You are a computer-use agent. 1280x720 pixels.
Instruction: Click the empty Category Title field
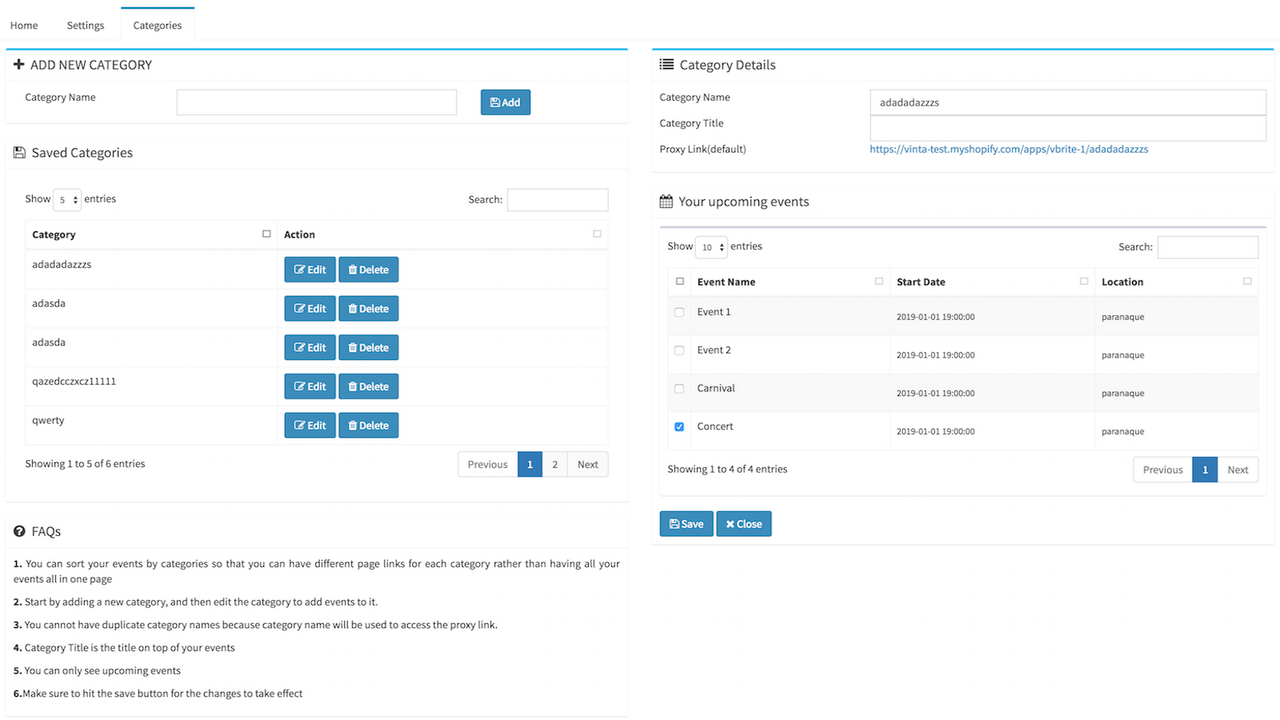(x=1068, y=128)
